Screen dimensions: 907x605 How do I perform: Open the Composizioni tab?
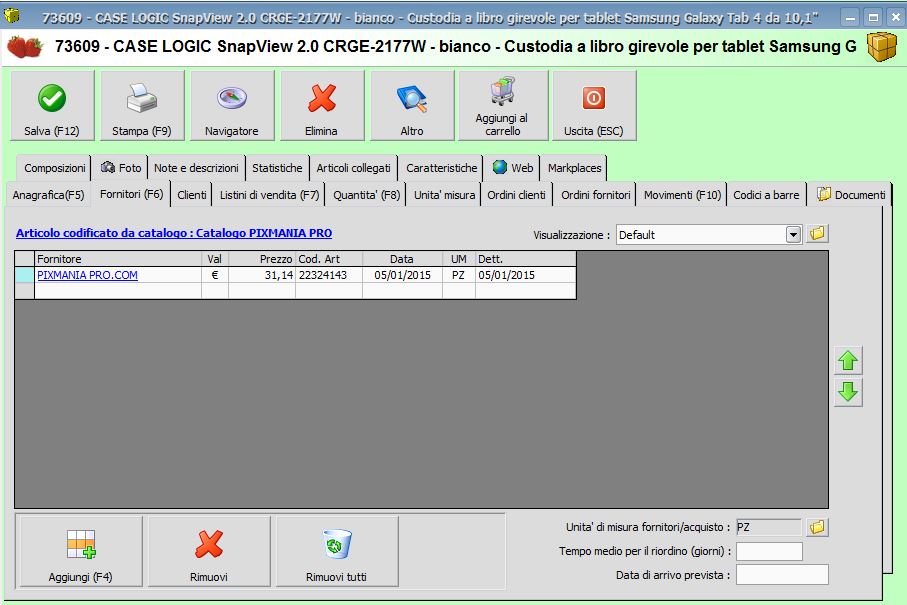coord(54,168)
